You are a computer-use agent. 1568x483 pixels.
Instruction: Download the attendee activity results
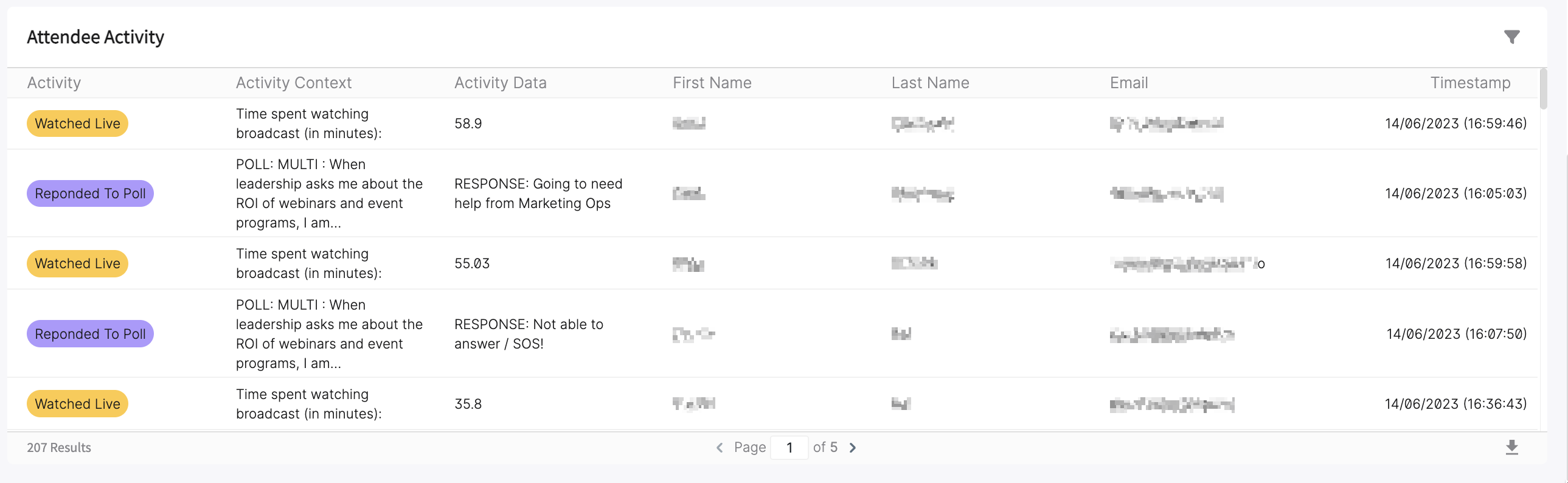click(x=1512, y=448)
